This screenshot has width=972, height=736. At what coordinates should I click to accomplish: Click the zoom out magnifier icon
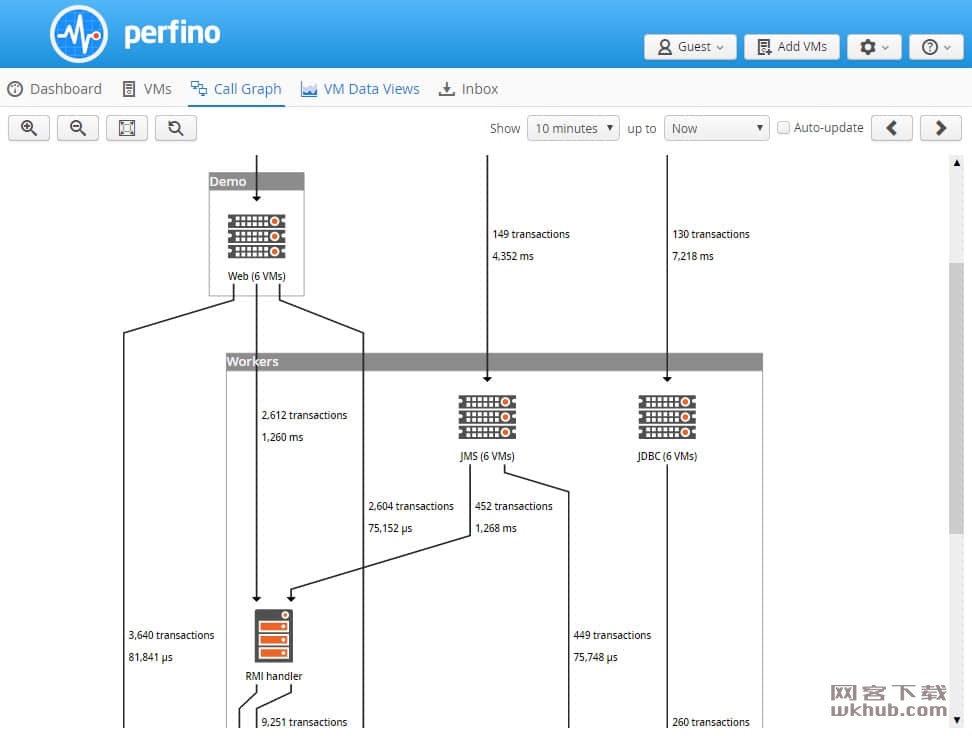click(77, 128)
